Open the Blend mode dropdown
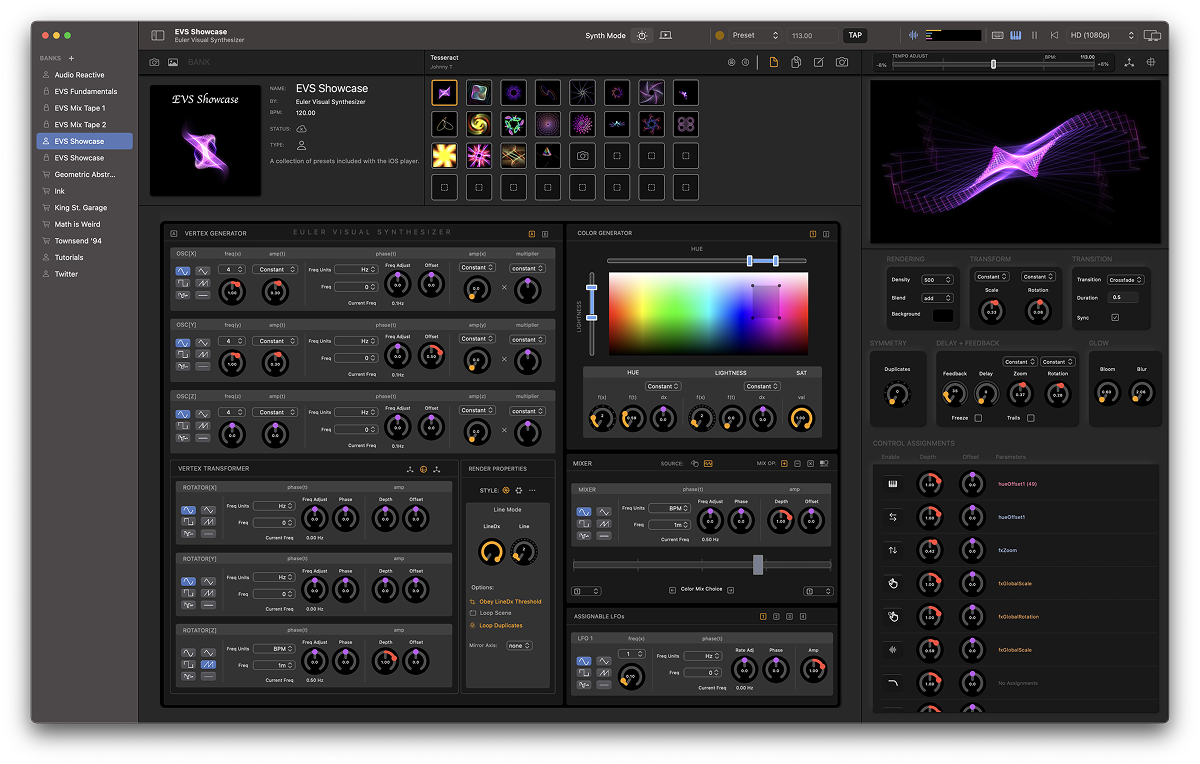 pos(937,298)
